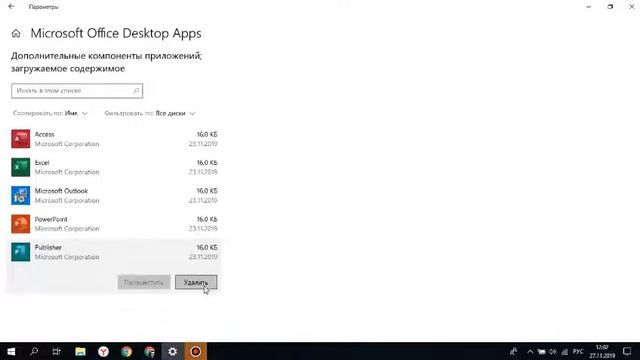This screenshot has height=360, width=640.
Task: Click the PowerPoint app icon
Action: (x=20, y=224)
